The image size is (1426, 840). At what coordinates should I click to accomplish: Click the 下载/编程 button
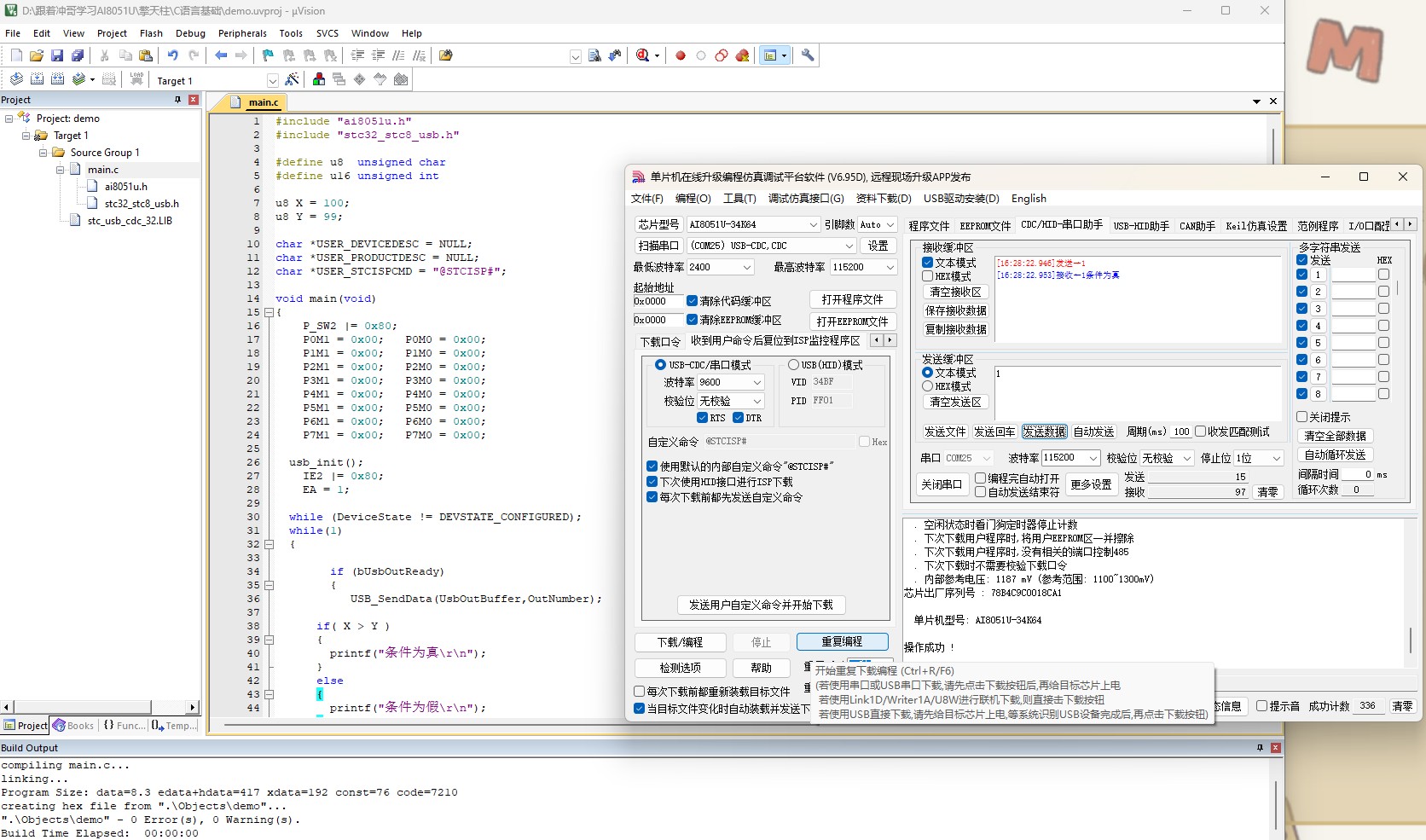tap(681, 642)
